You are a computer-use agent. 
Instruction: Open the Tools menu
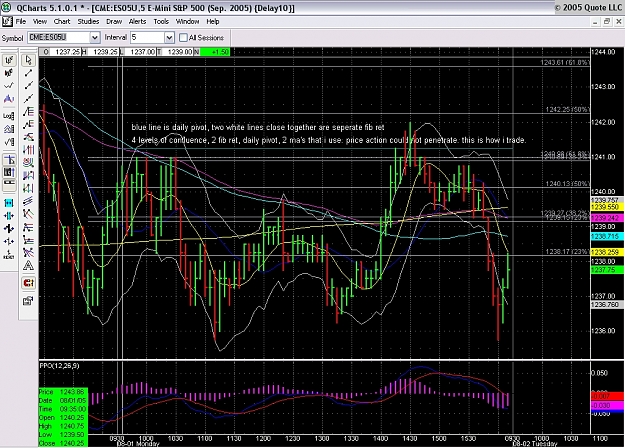(161, 22)
